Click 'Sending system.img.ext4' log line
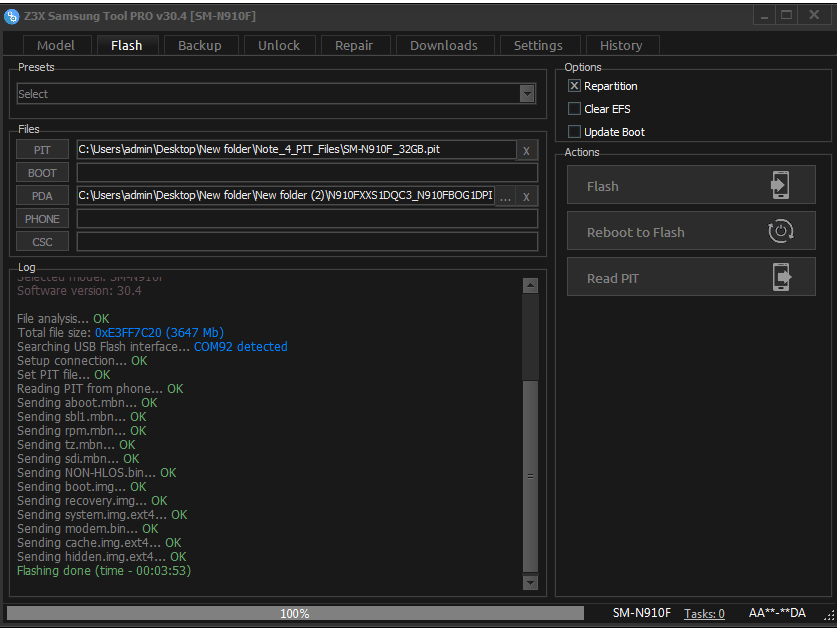837x630 pixels. tap(102, 515)
